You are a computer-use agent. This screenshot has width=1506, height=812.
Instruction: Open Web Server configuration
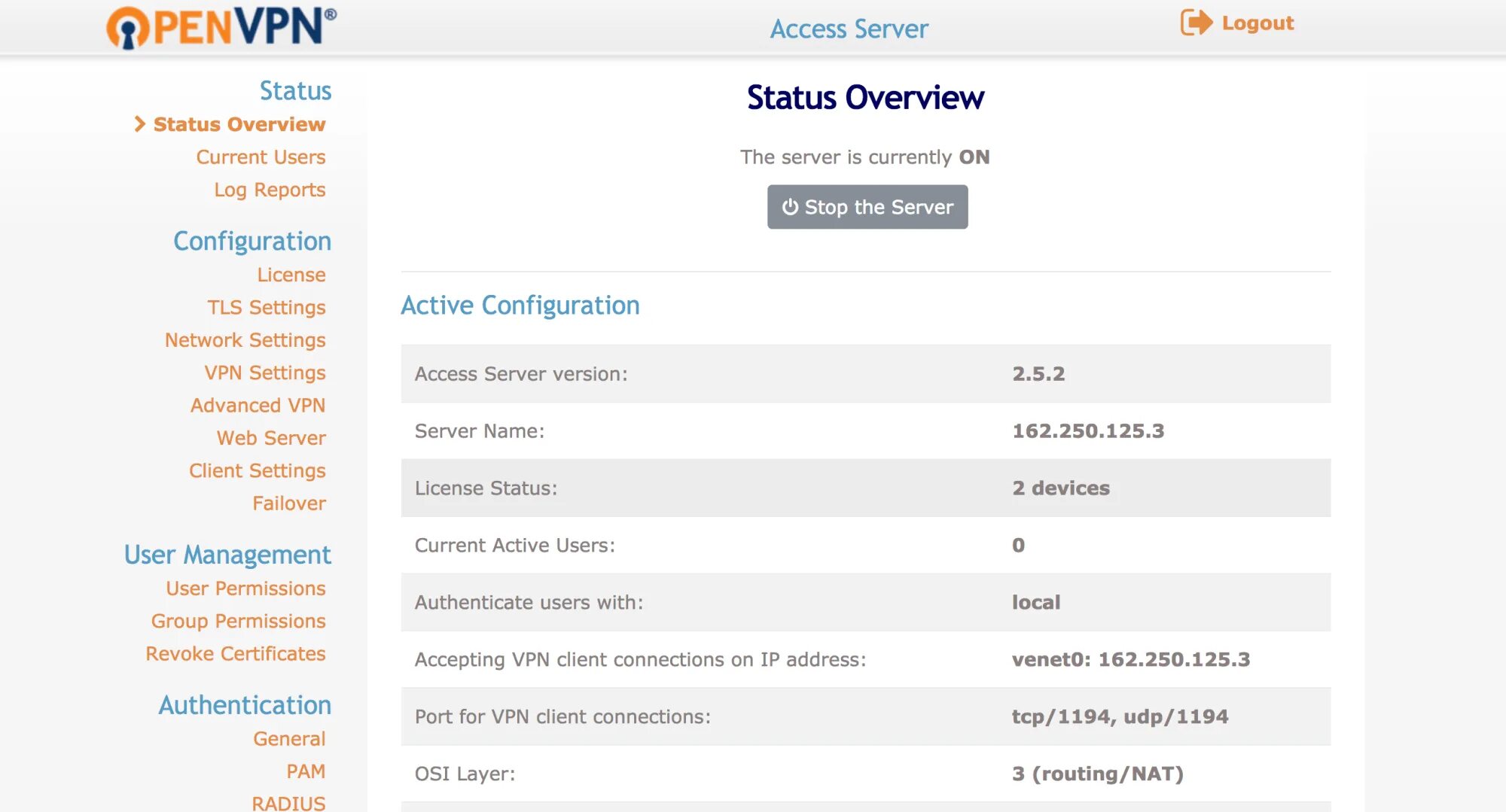point(271,438)
